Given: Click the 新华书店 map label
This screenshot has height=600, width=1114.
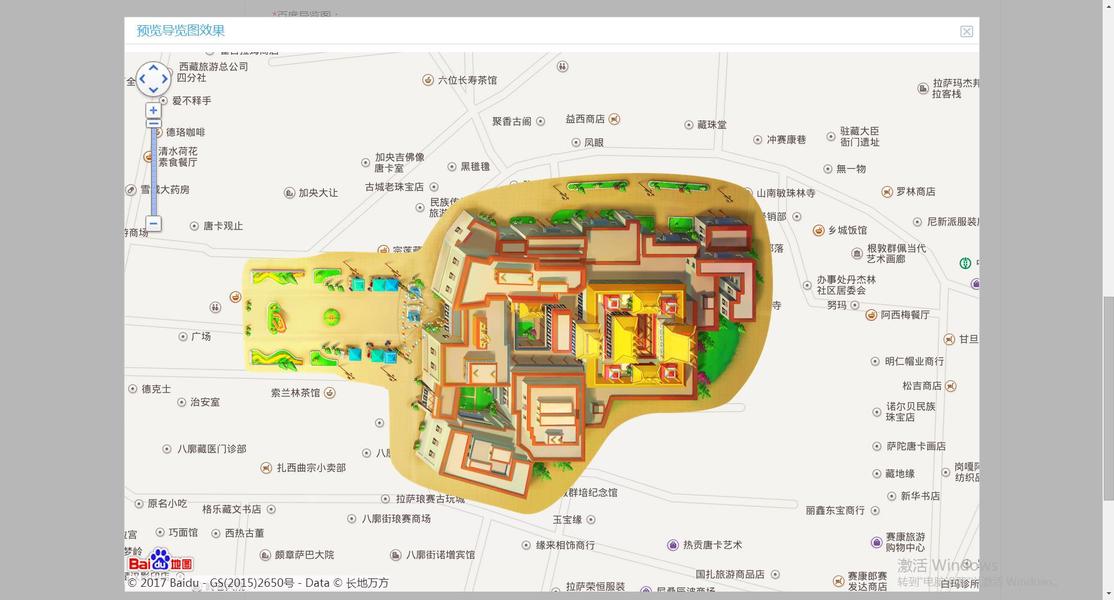Looking at the screenshot, I should click(x=920, y=496).
